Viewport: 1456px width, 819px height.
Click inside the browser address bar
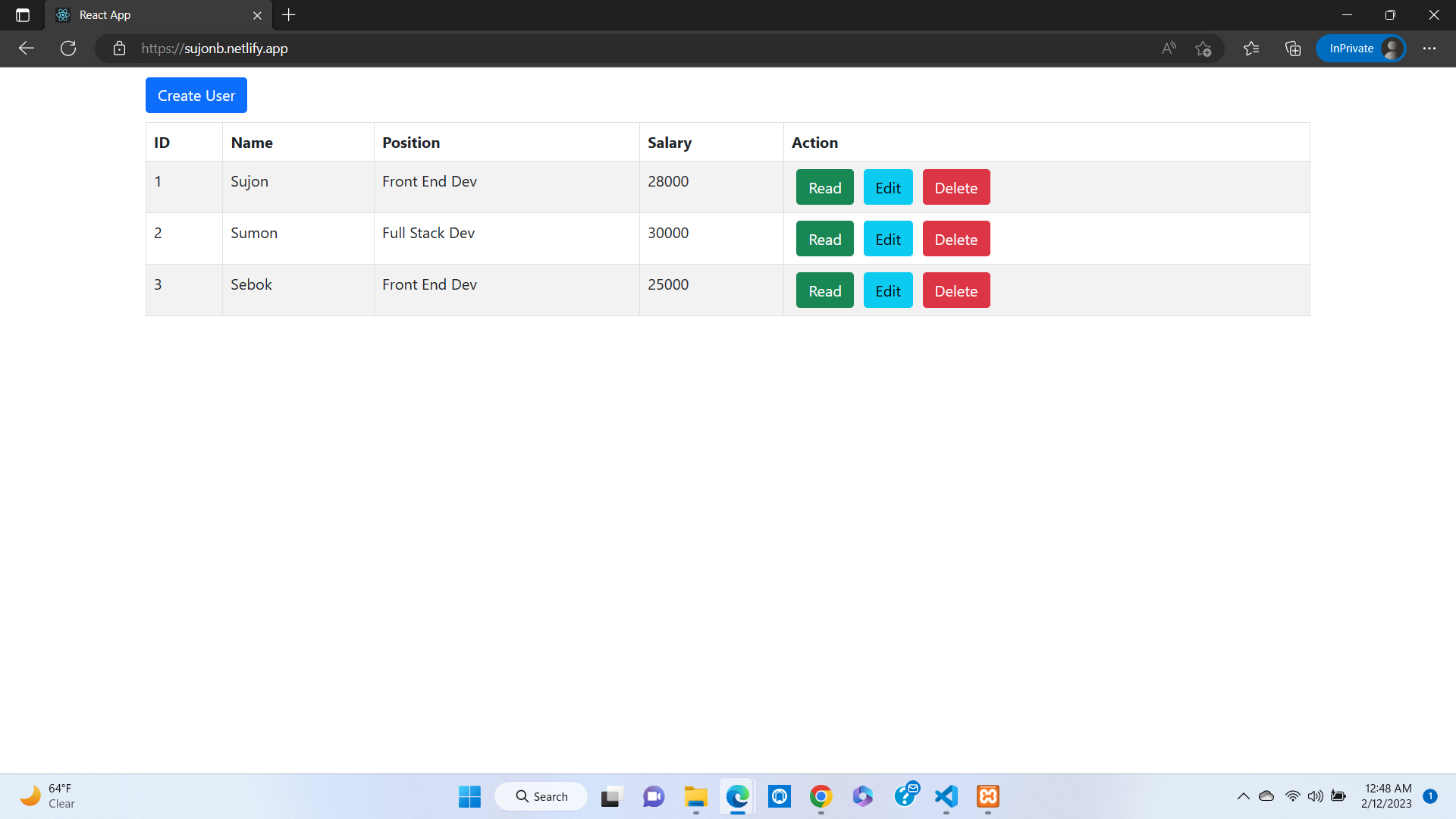[531, 48]
